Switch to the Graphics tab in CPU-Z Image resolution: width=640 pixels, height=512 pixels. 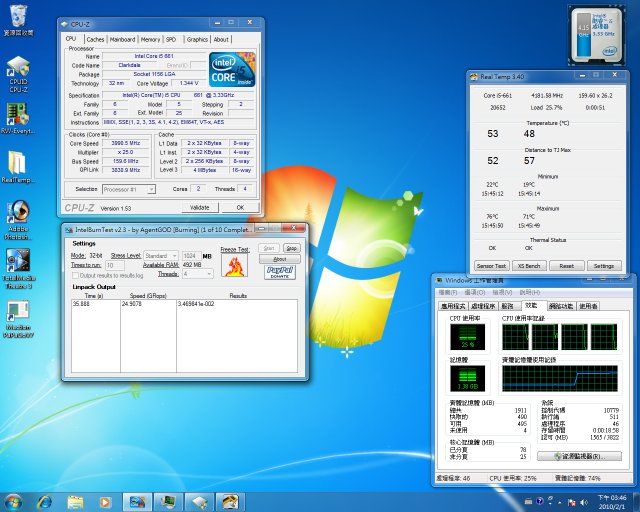click(x=197, y=40)
